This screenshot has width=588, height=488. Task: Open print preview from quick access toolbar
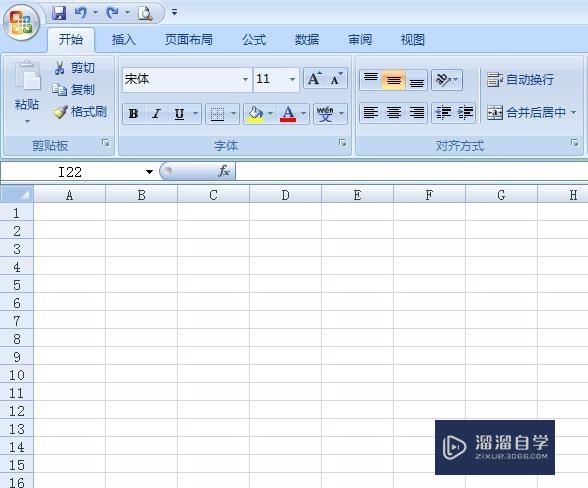point(145,14)
